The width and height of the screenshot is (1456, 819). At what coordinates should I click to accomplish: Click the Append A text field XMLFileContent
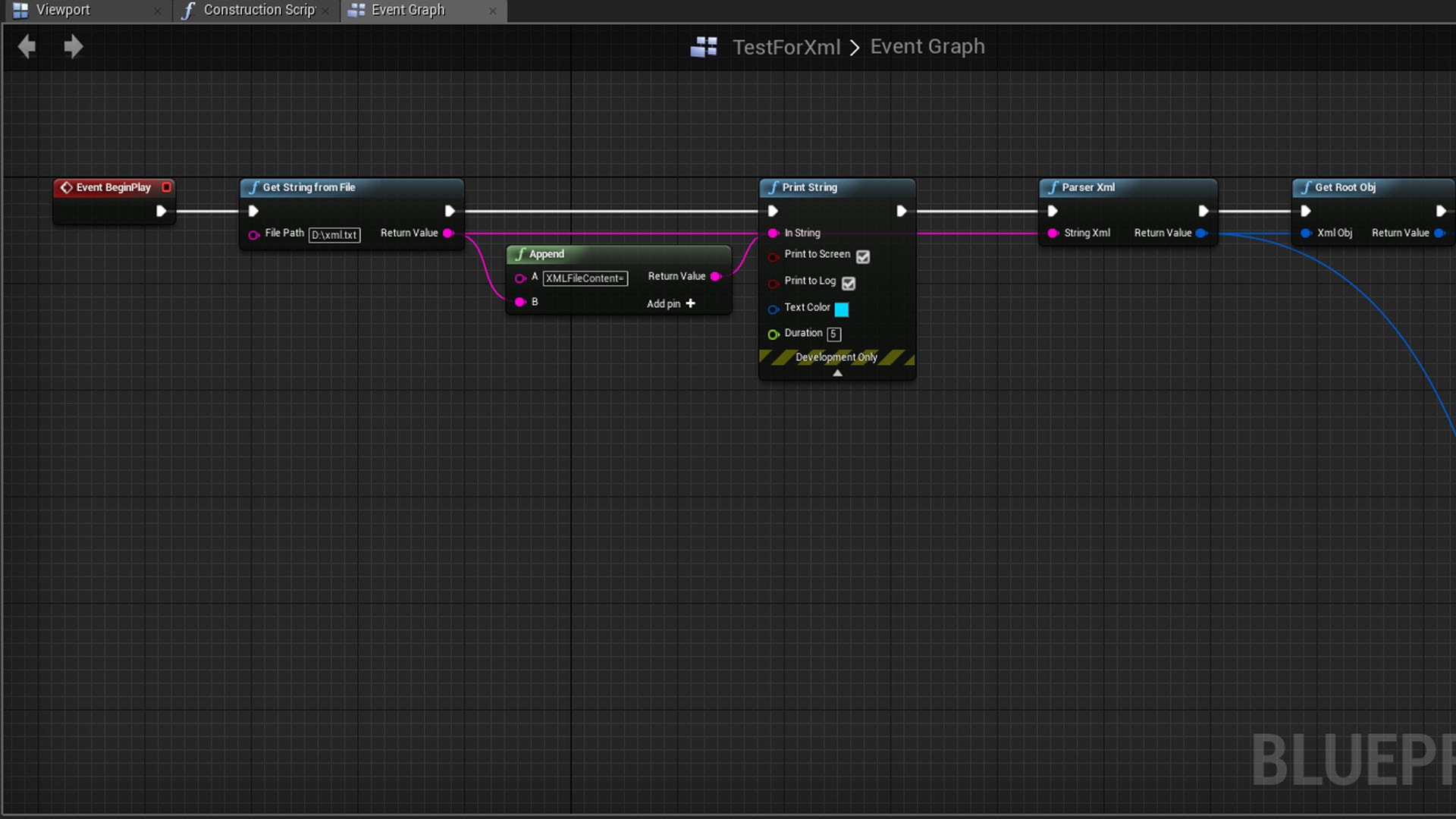pyautogui.click(x=585, y=278)
